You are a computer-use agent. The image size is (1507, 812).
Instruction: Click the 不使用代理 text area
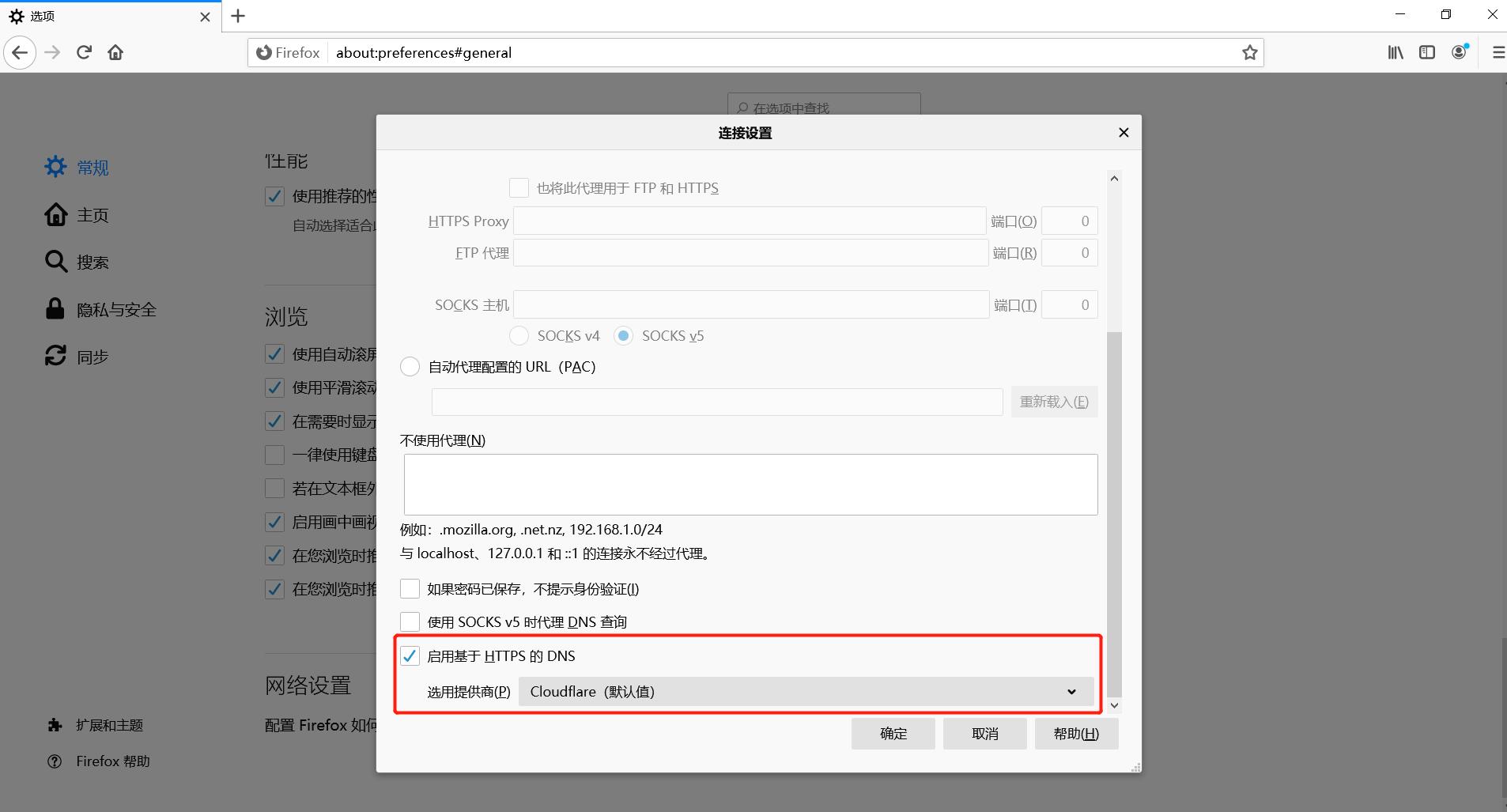tap(750, 485)
